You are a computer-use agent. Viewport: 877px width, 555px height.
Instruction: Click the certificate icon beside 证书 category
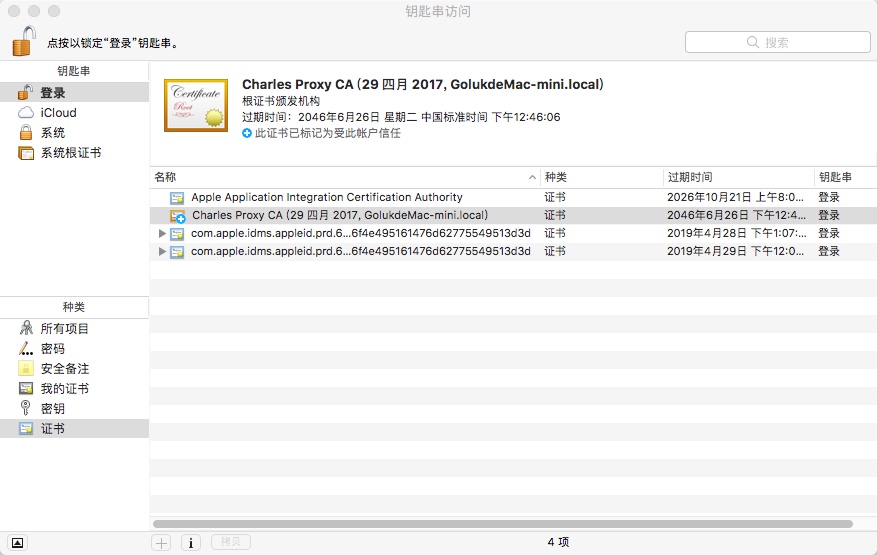click(x=26, y=429)
